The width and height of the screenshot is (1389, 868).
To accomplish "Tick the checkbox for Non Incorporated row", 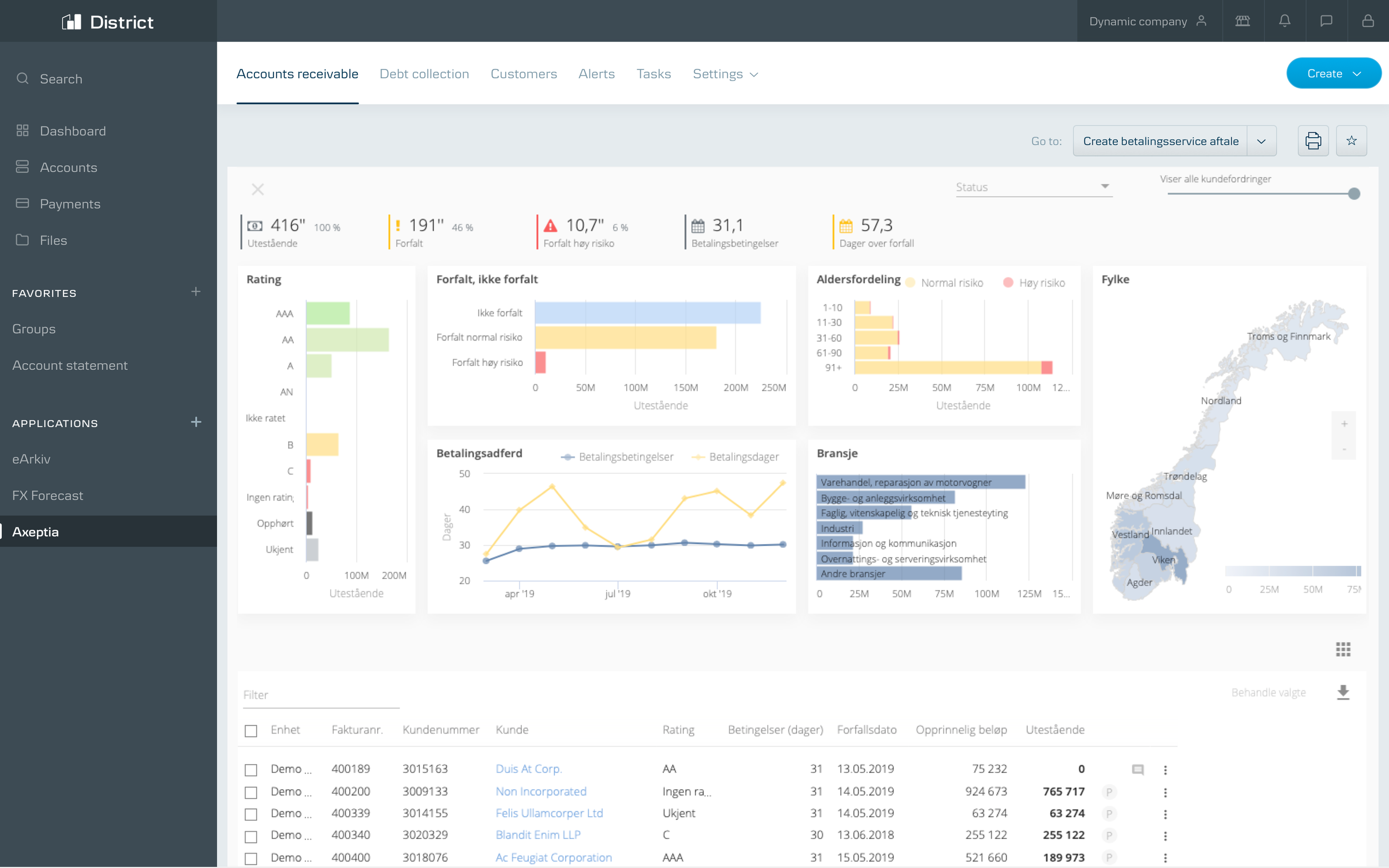I will [x=251, y=792].
